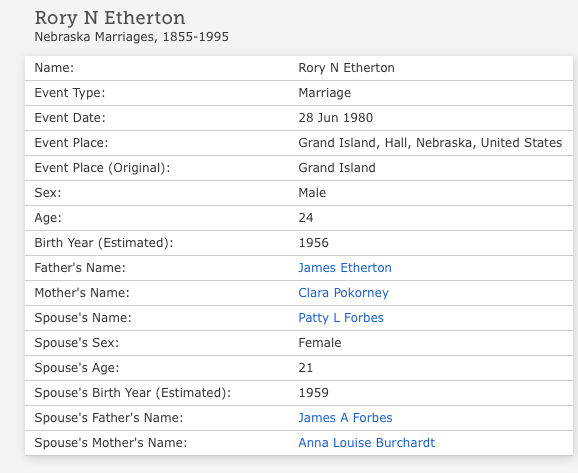
Task: Click the Nebraska Marriages, 1855-1995 subtitle
Action: click(x=132, y=37)
